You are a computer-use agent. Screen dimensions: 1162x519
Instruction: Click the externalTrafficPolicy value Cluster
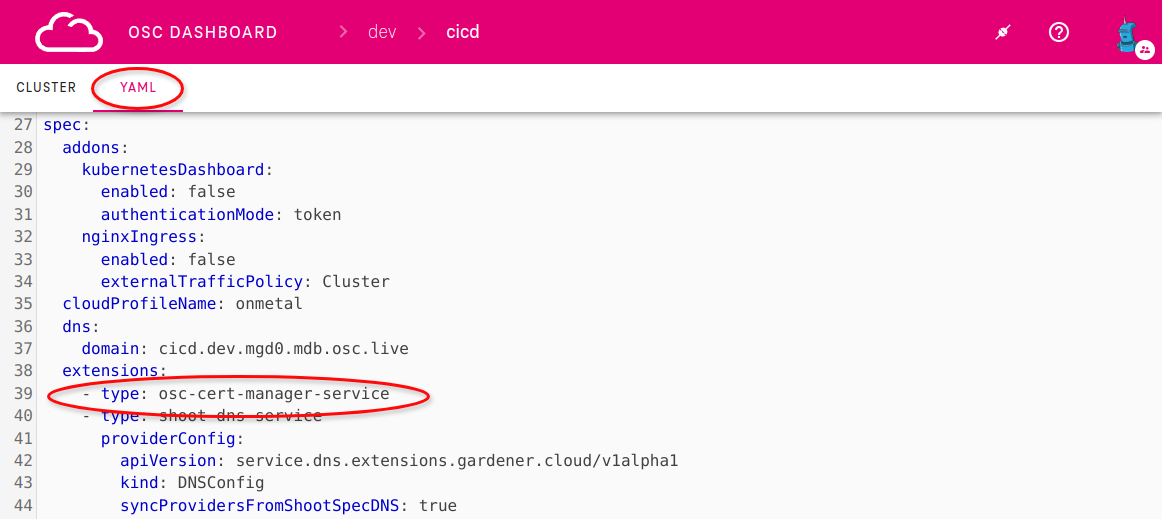(x=355, y=281)
